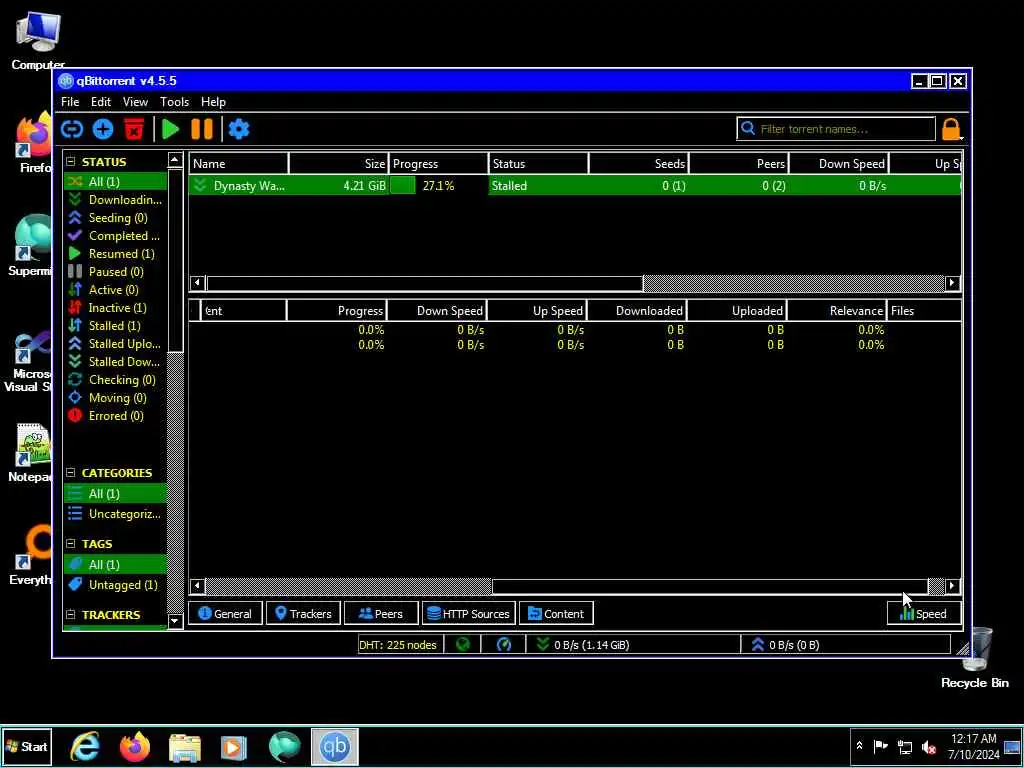
Task: Select the Stalled (1) filter
Action: (x=116, y=326)
